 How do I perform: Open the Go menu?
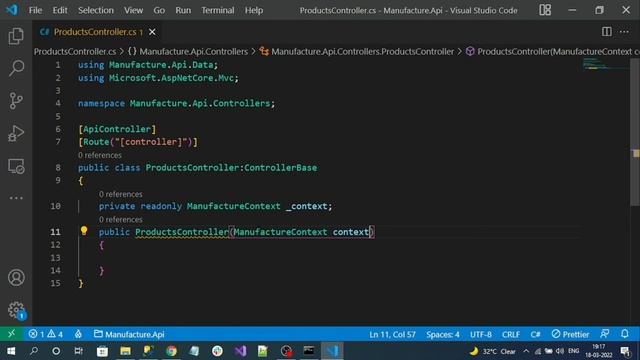[159, 10]
